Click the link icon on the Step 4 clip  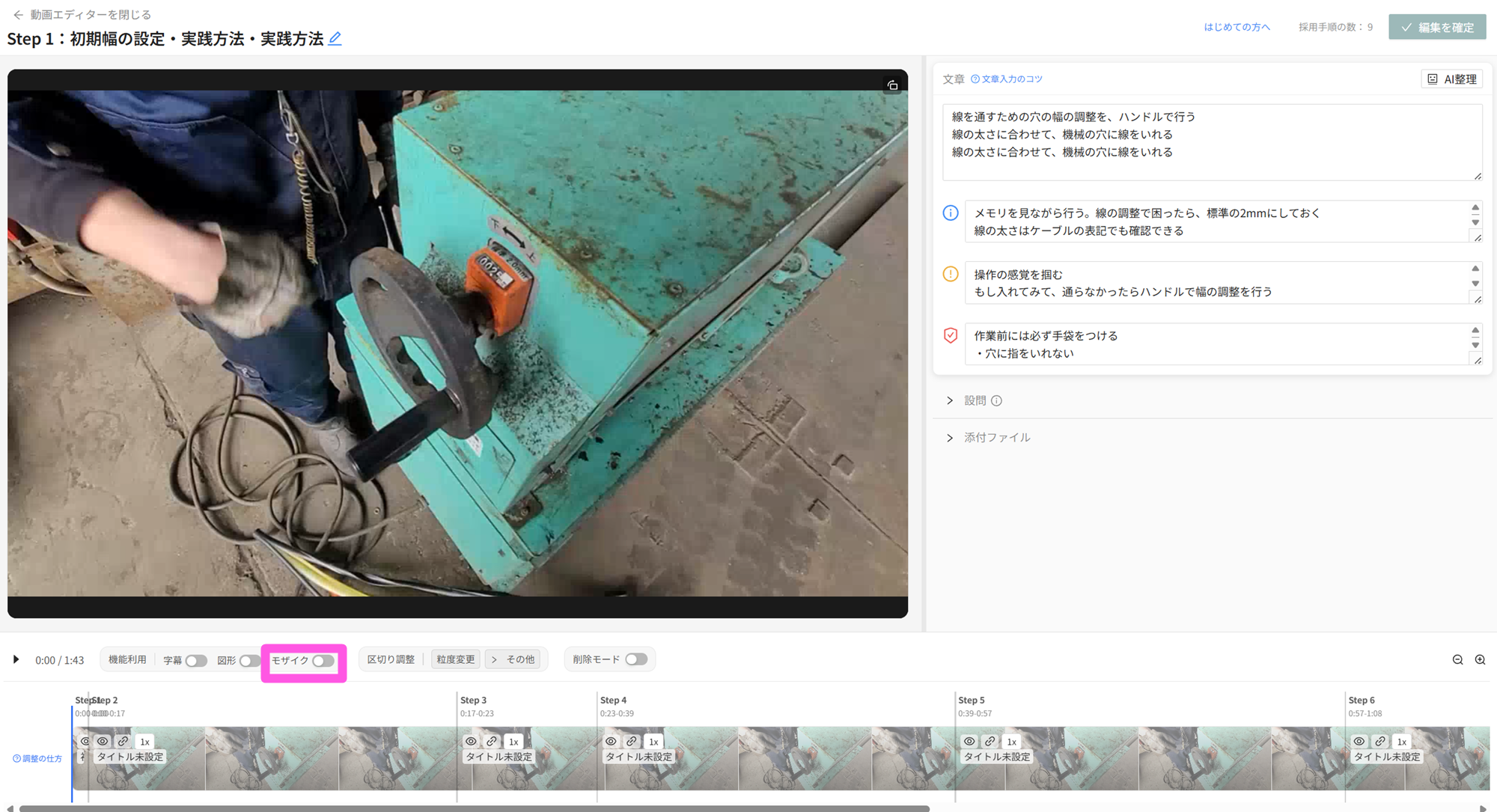point(632,741)
